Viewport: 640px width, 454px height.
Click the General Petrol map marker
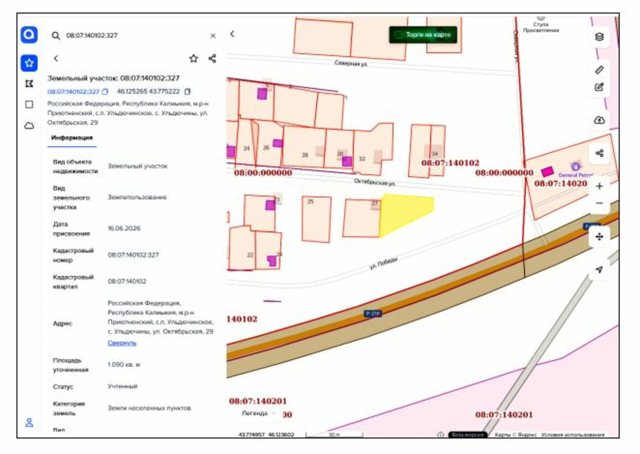pos(576,167)
